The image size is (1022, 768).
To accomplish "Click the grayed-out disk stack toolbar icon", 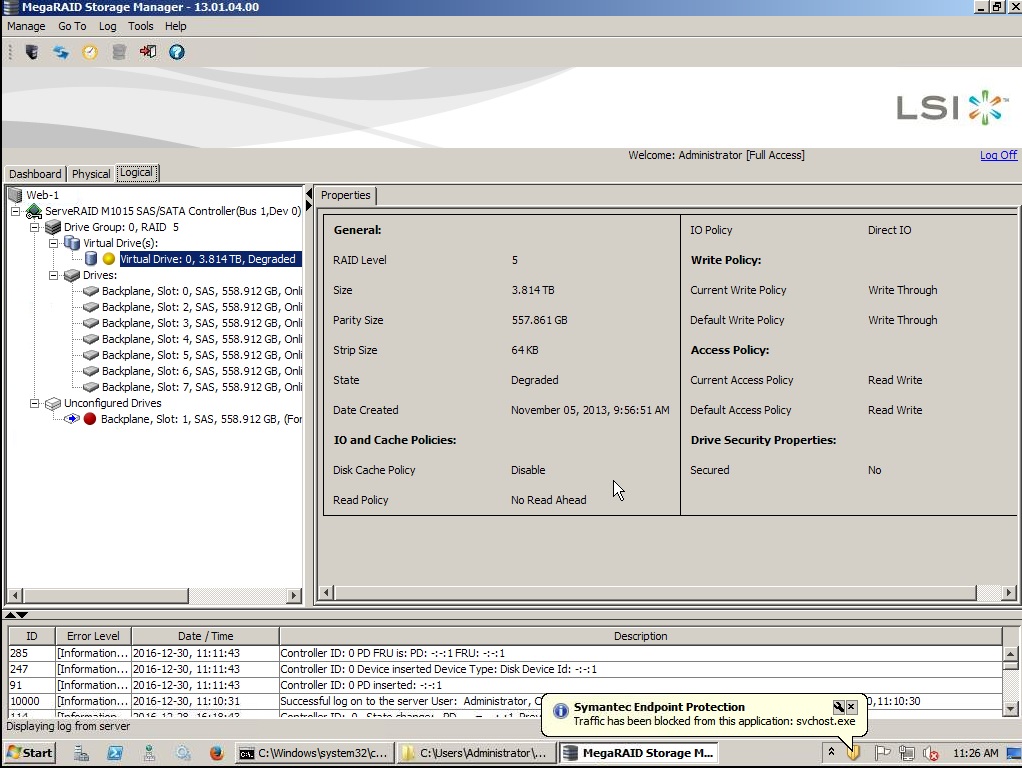I will (119, 52).
